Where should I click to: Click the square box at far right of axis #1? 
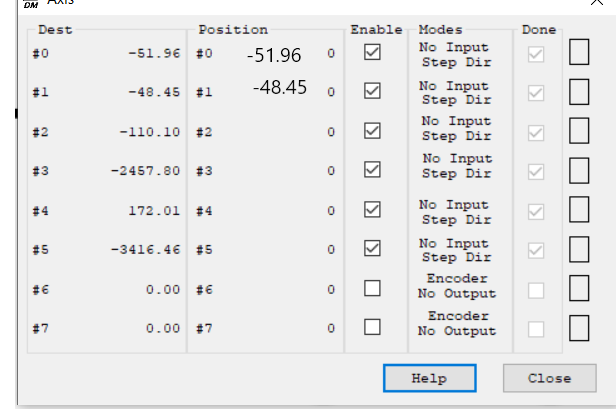(x=579, y=91)
